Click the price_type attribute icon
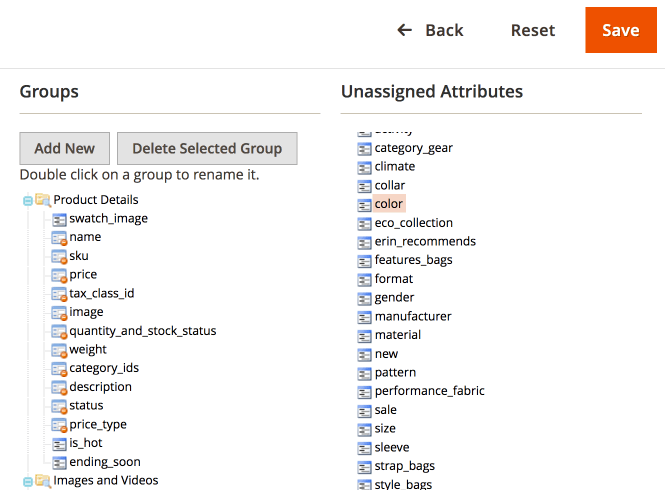The width and height of the screenshot is (665, 490). coord(59,425)
